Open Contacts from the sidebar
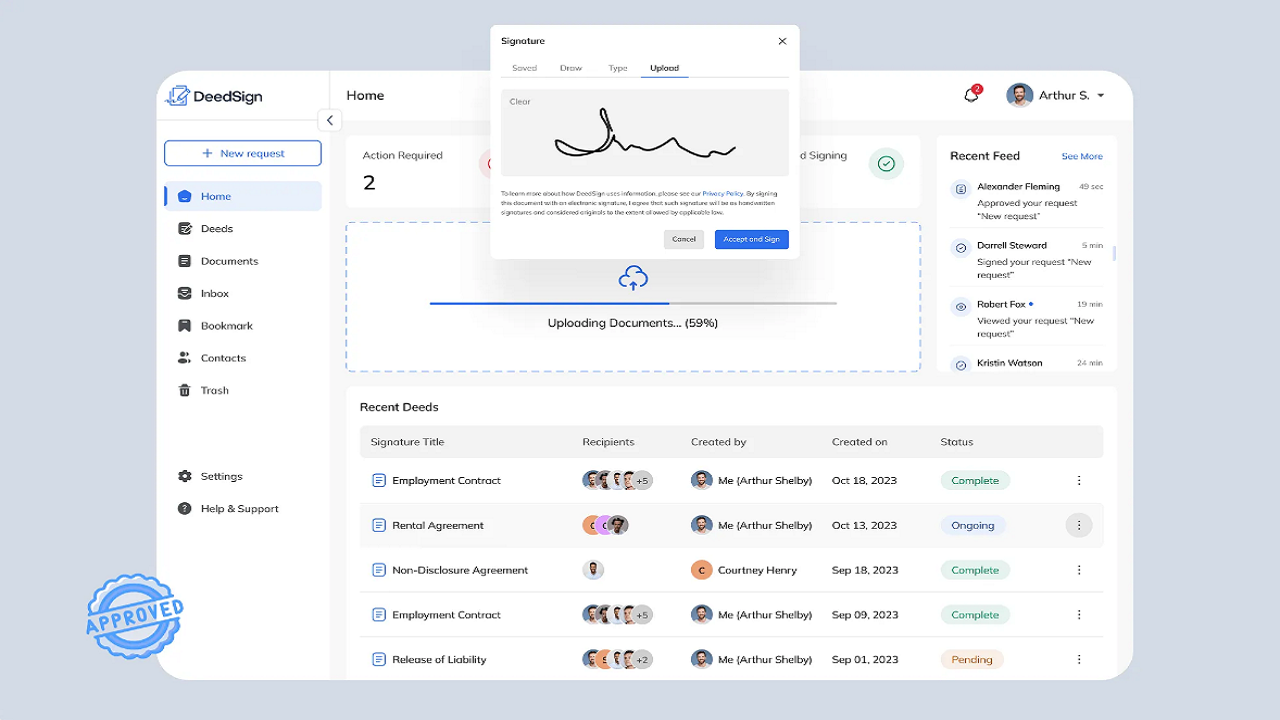The height and width of the screenshot is (720, 1280). pos(223,358)
